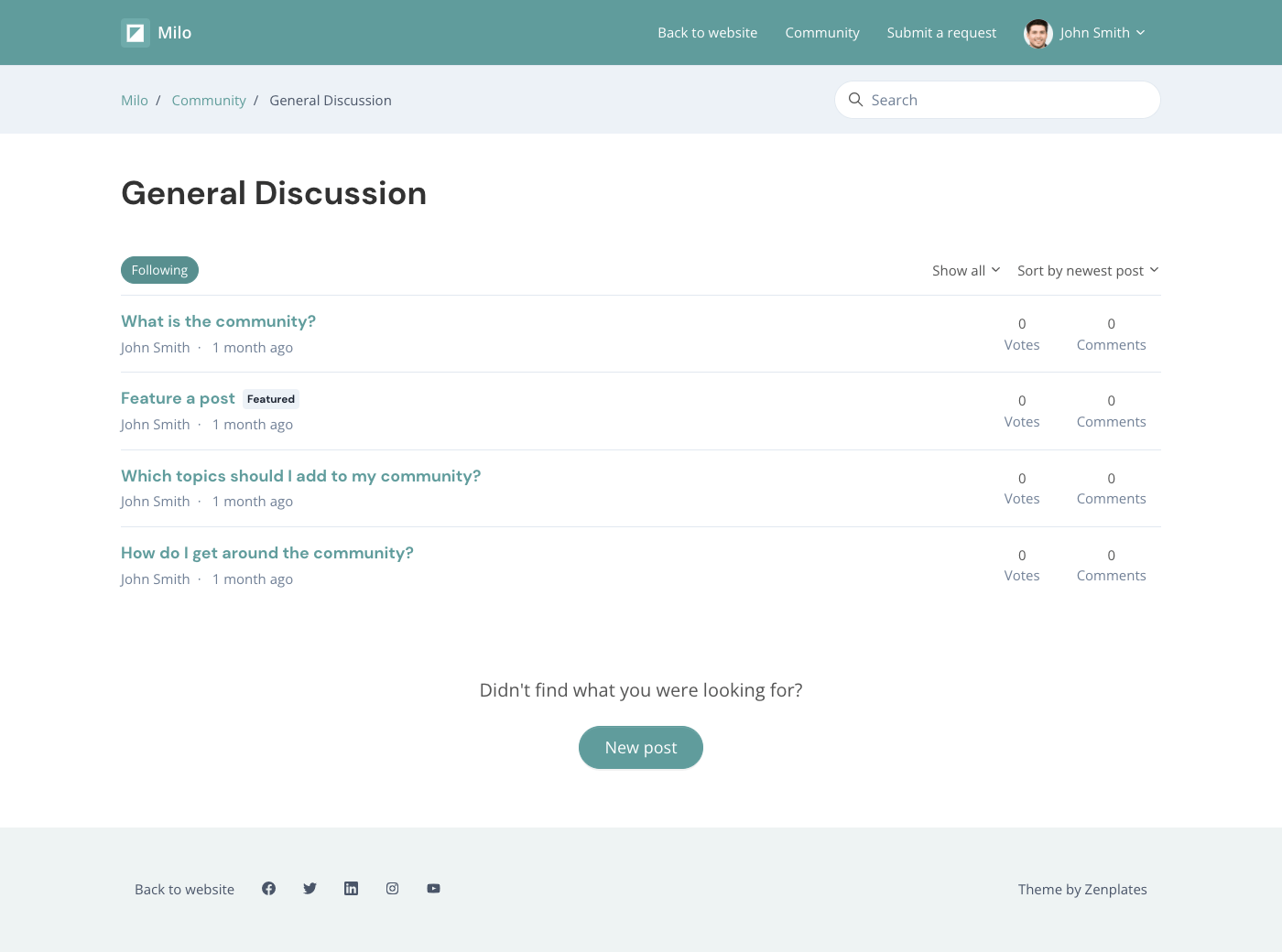Toggle the Following button off
Screen dimensions: 1282x952
(x=159, y=270)
